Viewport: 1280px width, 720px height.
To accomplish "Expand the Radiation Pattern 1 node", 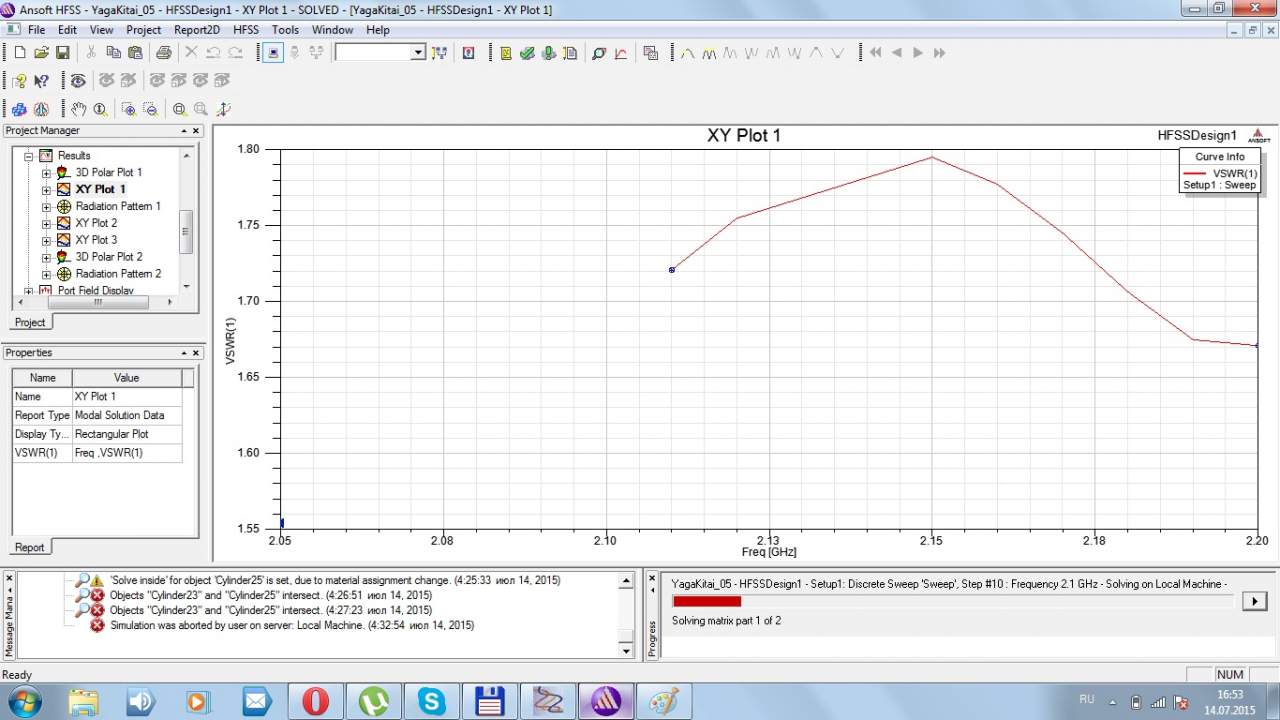I will (46, 207).
